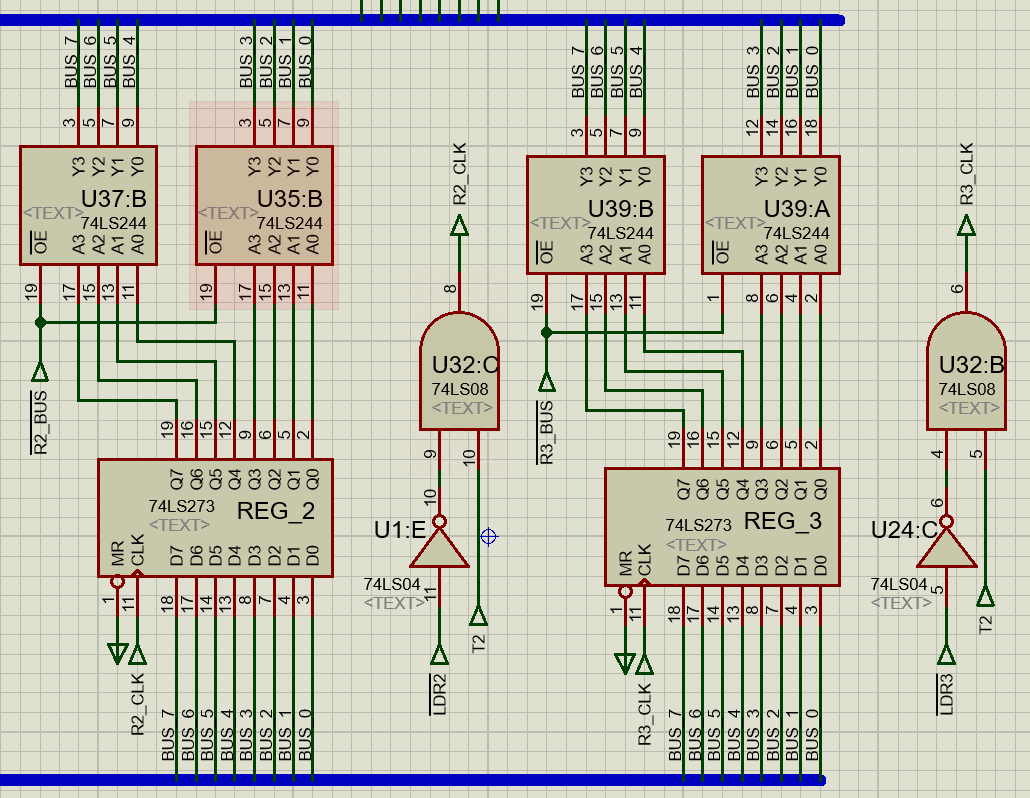Click the OE pin label inside U37:B
The height and width of the screenshot is (798, 1030).
pyautogui.click(x=39, y=242)
